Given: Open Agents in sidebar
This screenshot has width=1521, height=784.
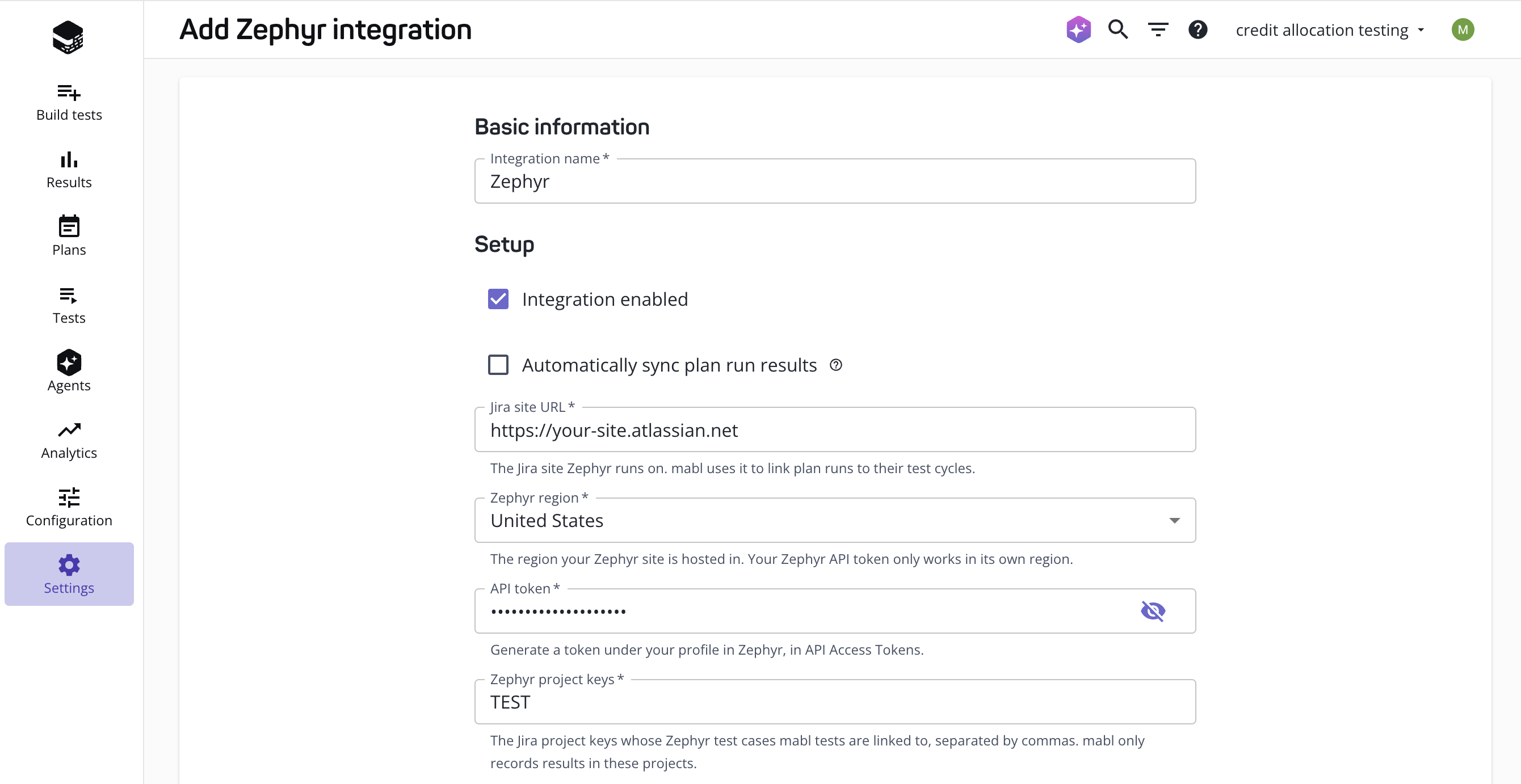Looking at the screenshot, I should [69, 373].
